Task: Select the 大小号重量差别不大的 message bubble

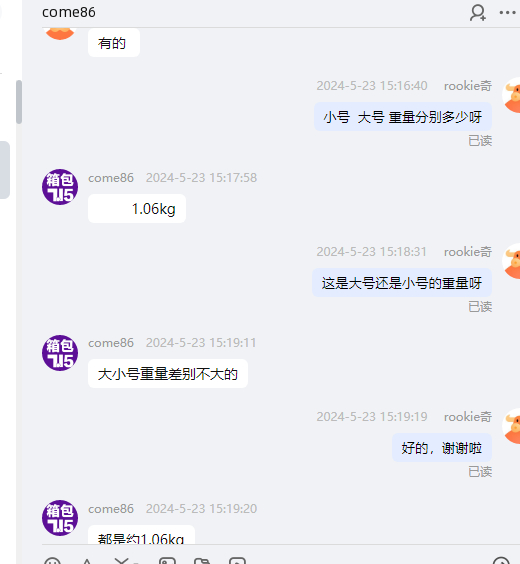Action: 168,374
